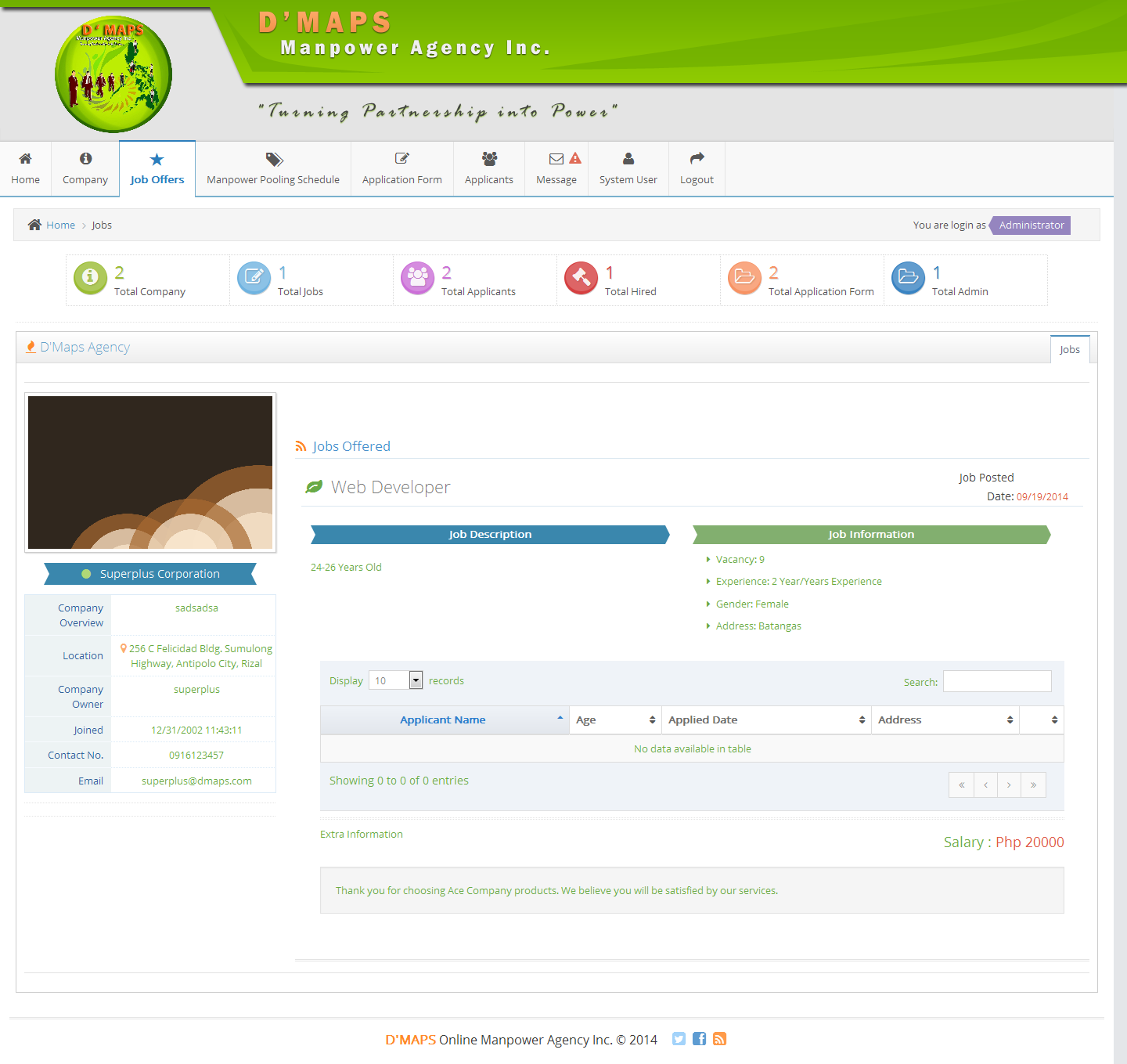The image size is (1127, 1064).
Task: Sort table by Age column
Action: [615, 720]
